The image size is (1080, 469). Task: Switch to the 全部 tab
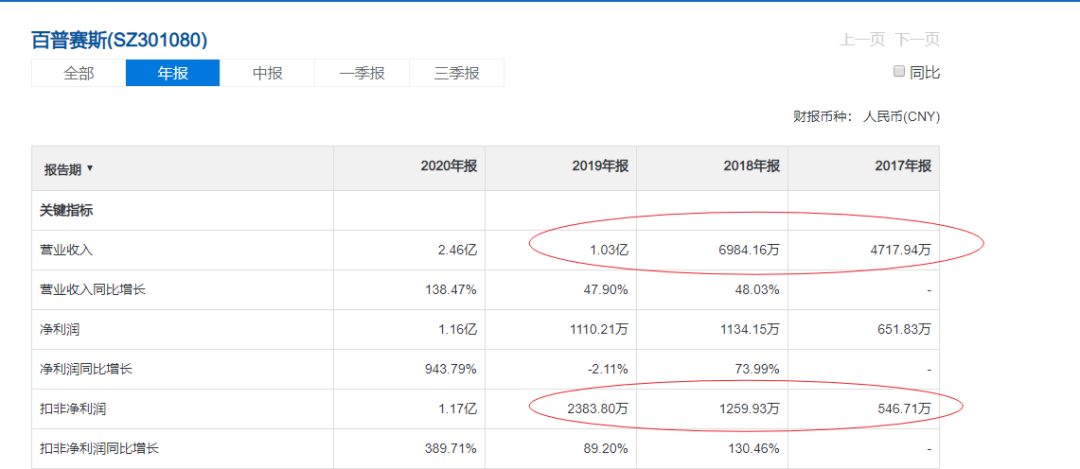point(79,73)
